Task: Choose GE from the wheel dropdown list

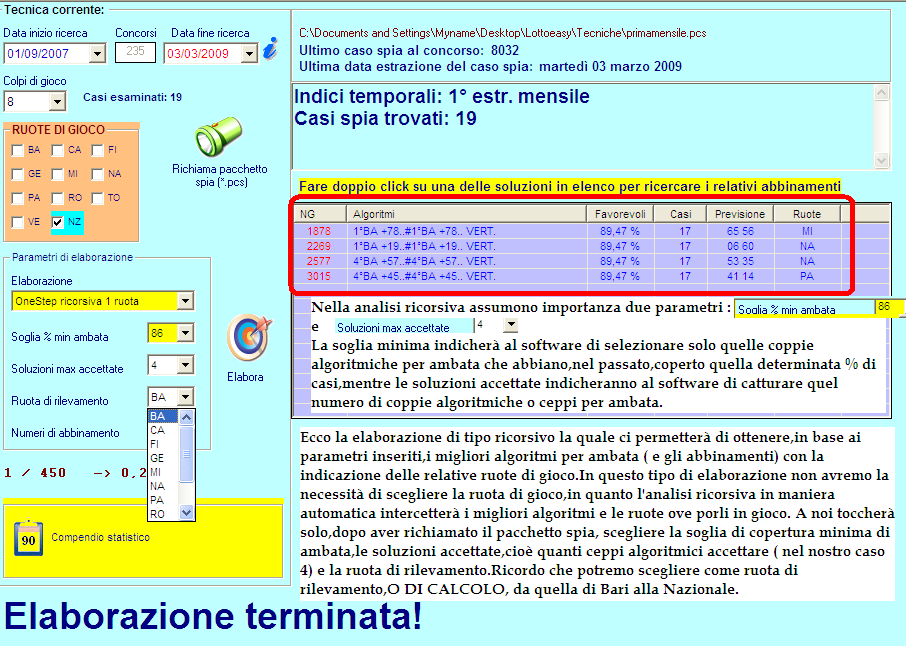Action: [x=164, y=458]
